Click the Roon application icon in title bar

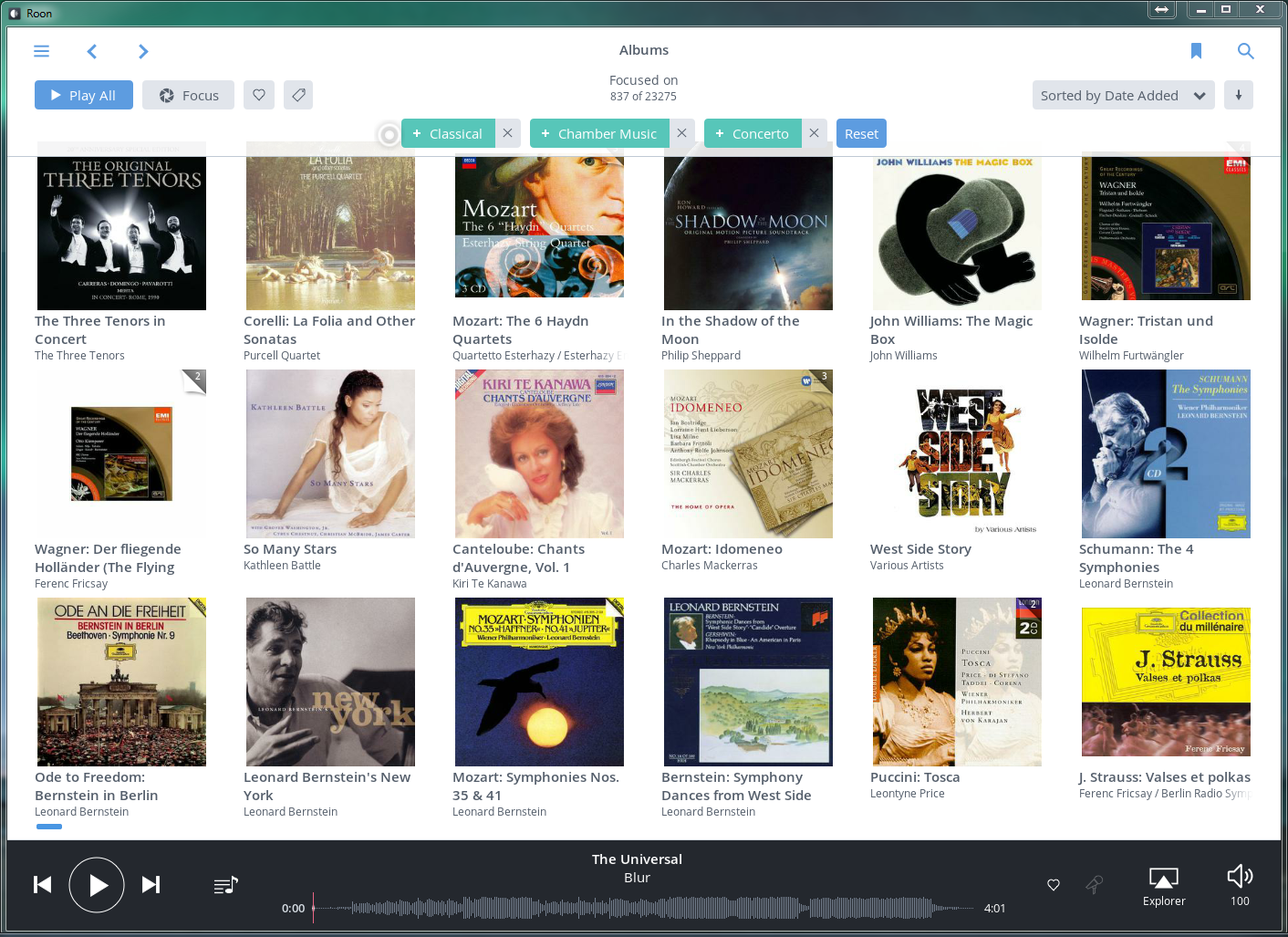pyautogui.click(x=15, y=13)
